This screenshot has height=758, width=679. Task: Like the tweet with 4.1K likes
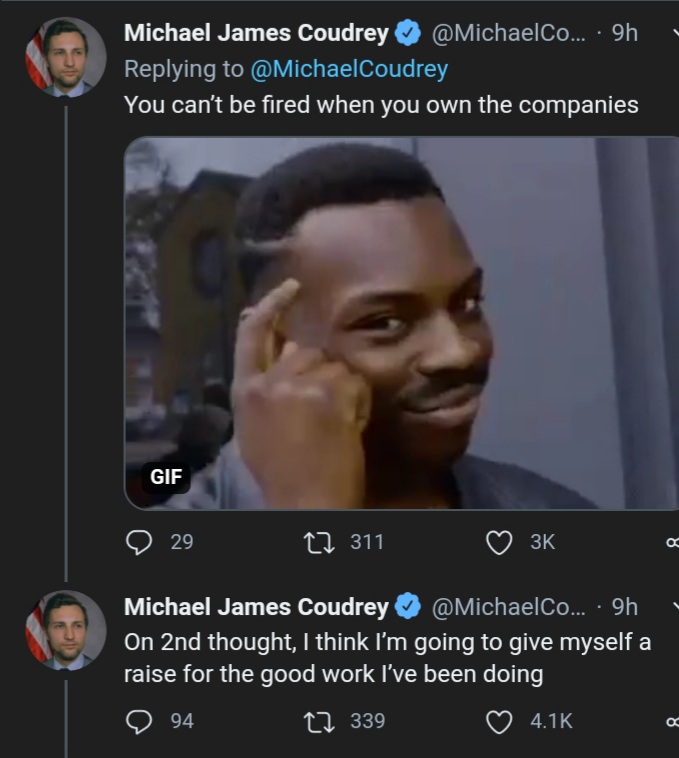click(499, 722)
